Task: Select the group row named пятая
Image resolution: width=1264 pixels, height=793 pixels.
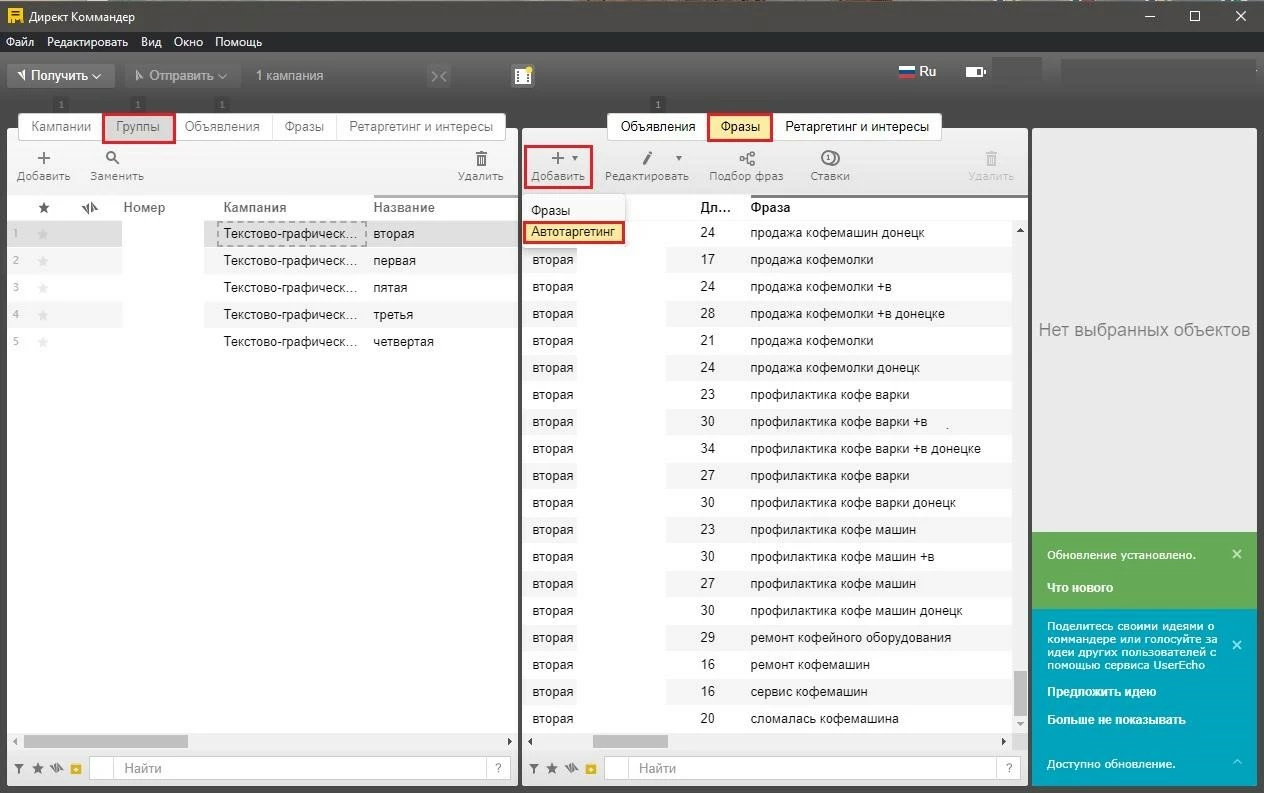Action: pyautogui.click(x=262, y=287)
